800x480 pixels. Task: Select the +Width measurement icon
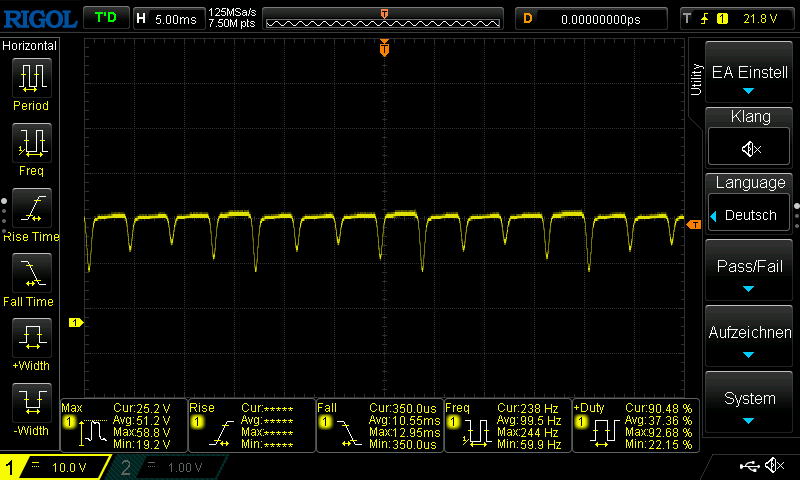32,338
